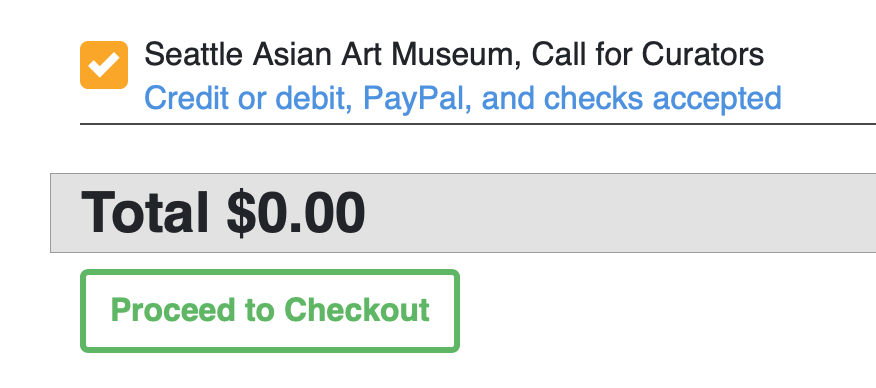Click Proceed to Checkout button

[x=270, y=311]
